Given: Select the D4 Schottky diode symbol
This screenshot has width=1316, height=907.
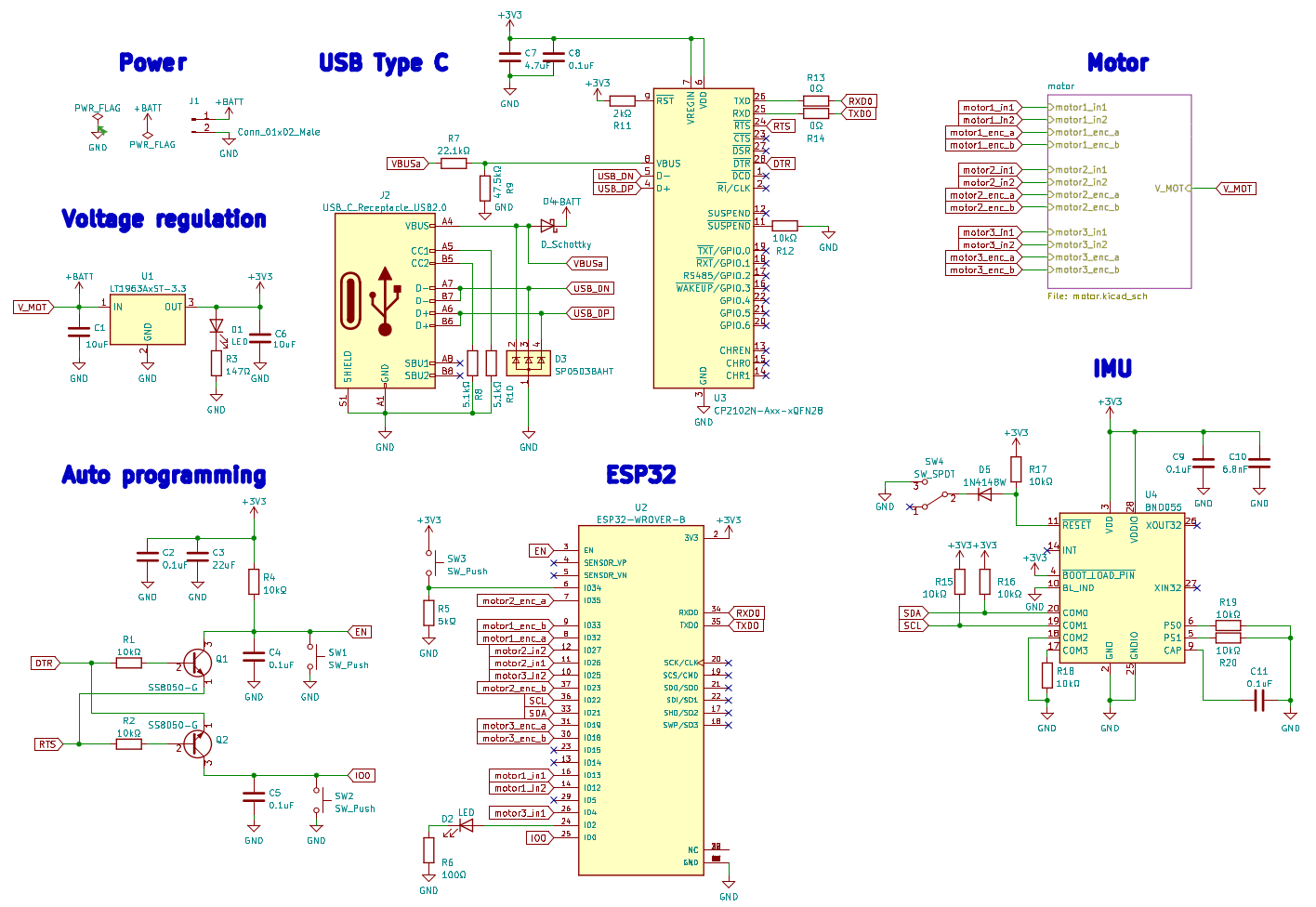Looking at the screenshot, I should pyautogui.click(x=547, y=226).
